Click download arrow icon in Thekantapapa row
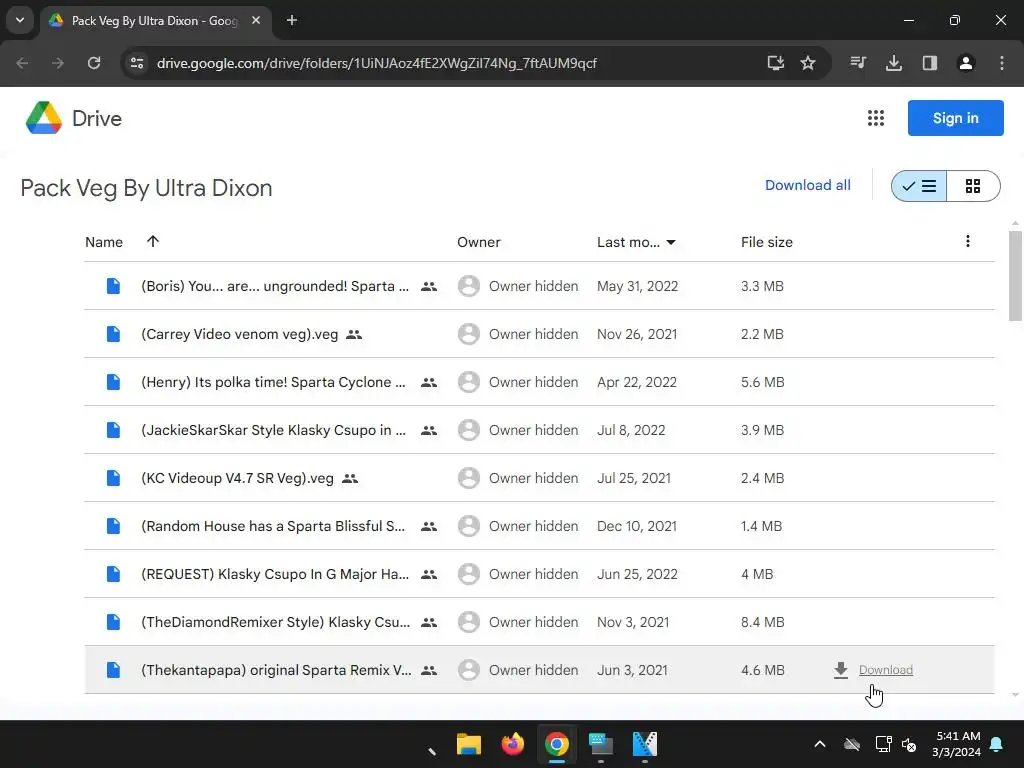 [841, 671]
